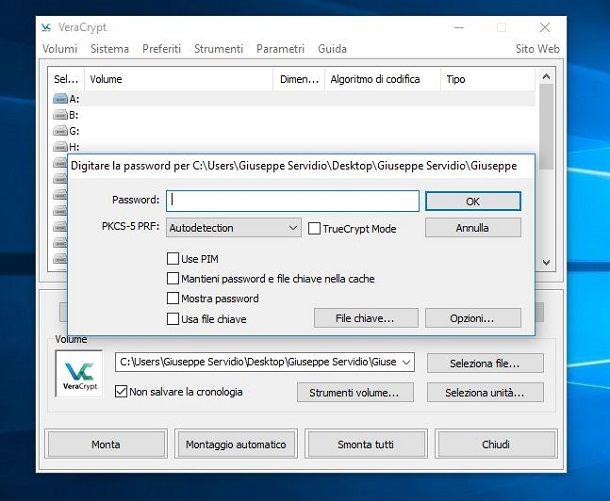610x501 pixels.
Task: Click the File chiave... button
Action: pyautogui.click(x=361, y=318)
